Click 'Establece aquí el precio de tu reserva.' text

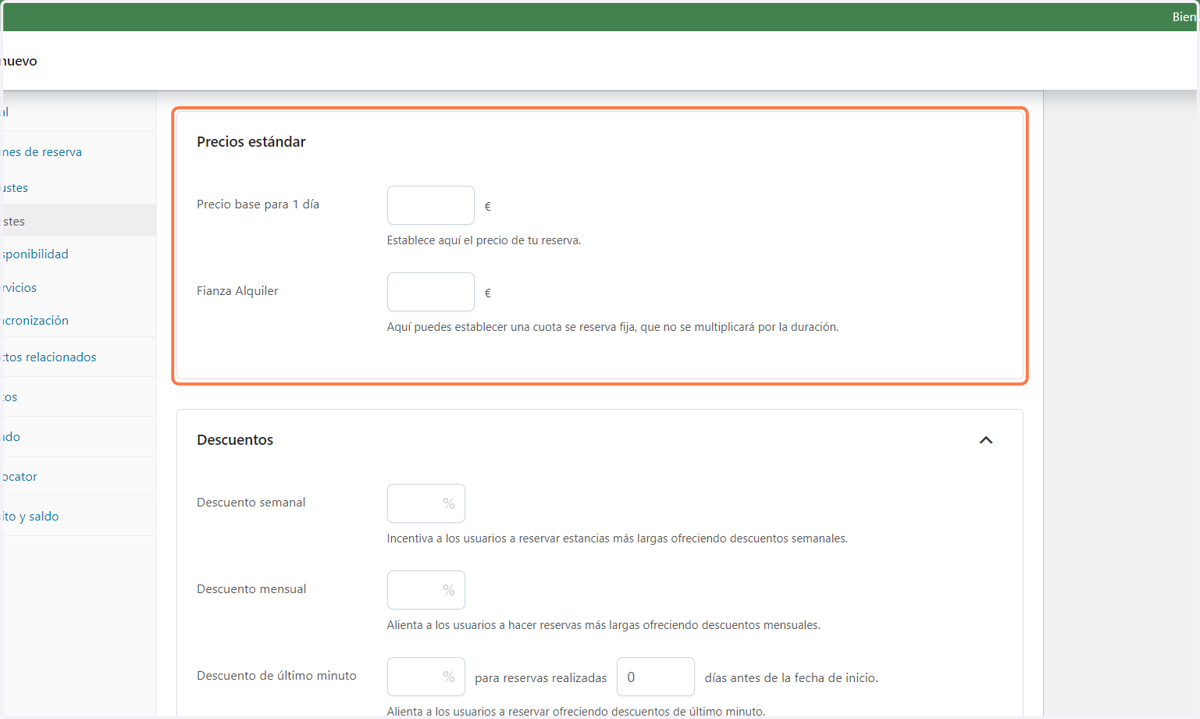point(484,241)
